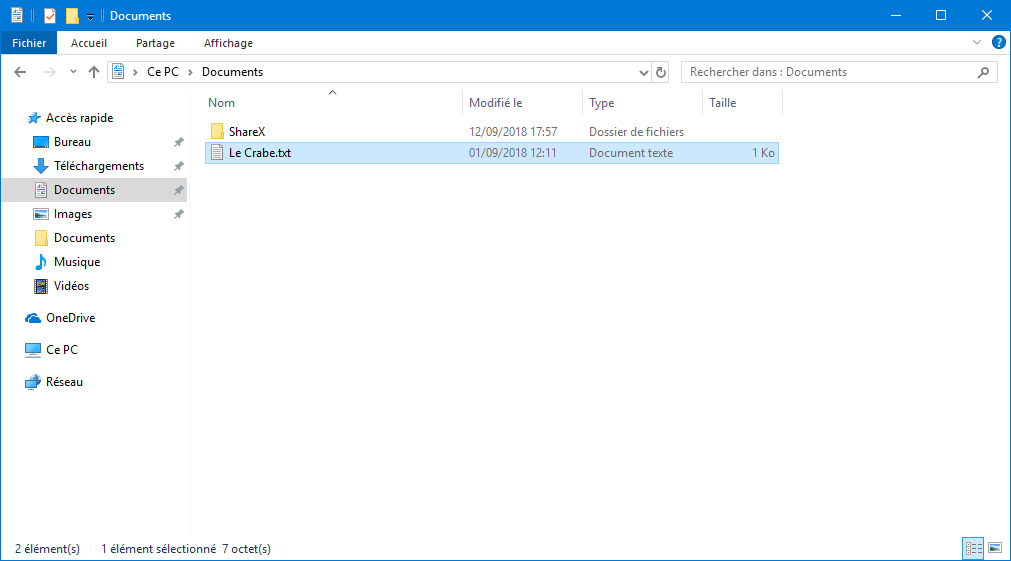The height and width of the screenshot is (561, 1011).
Task: Click the 1 Ko size cell
Action: click(763, 153)
